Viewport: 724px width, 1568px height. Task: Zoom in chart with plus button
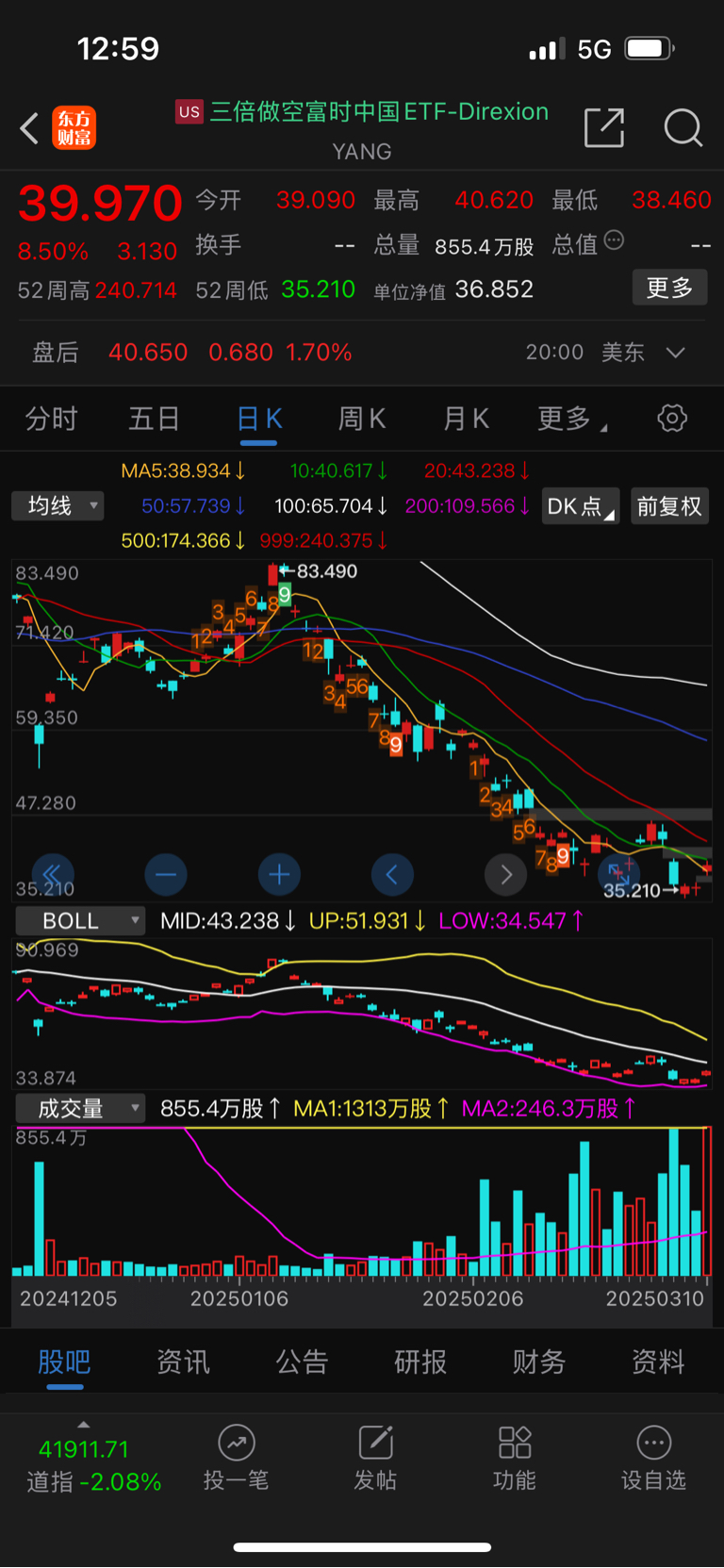(x=279, y=875)
